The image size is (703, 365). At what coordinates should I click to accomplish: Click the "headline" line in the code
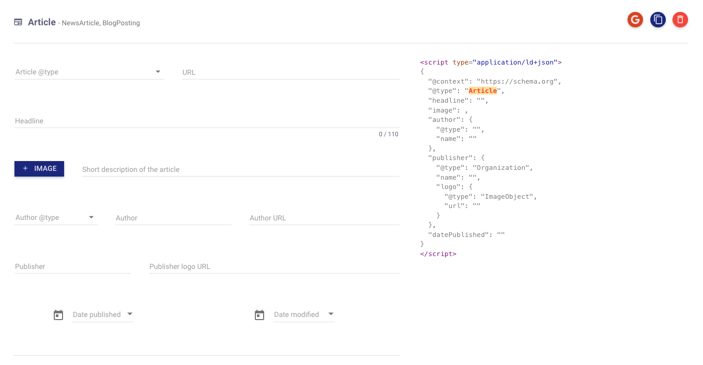(x=458, y=101)
